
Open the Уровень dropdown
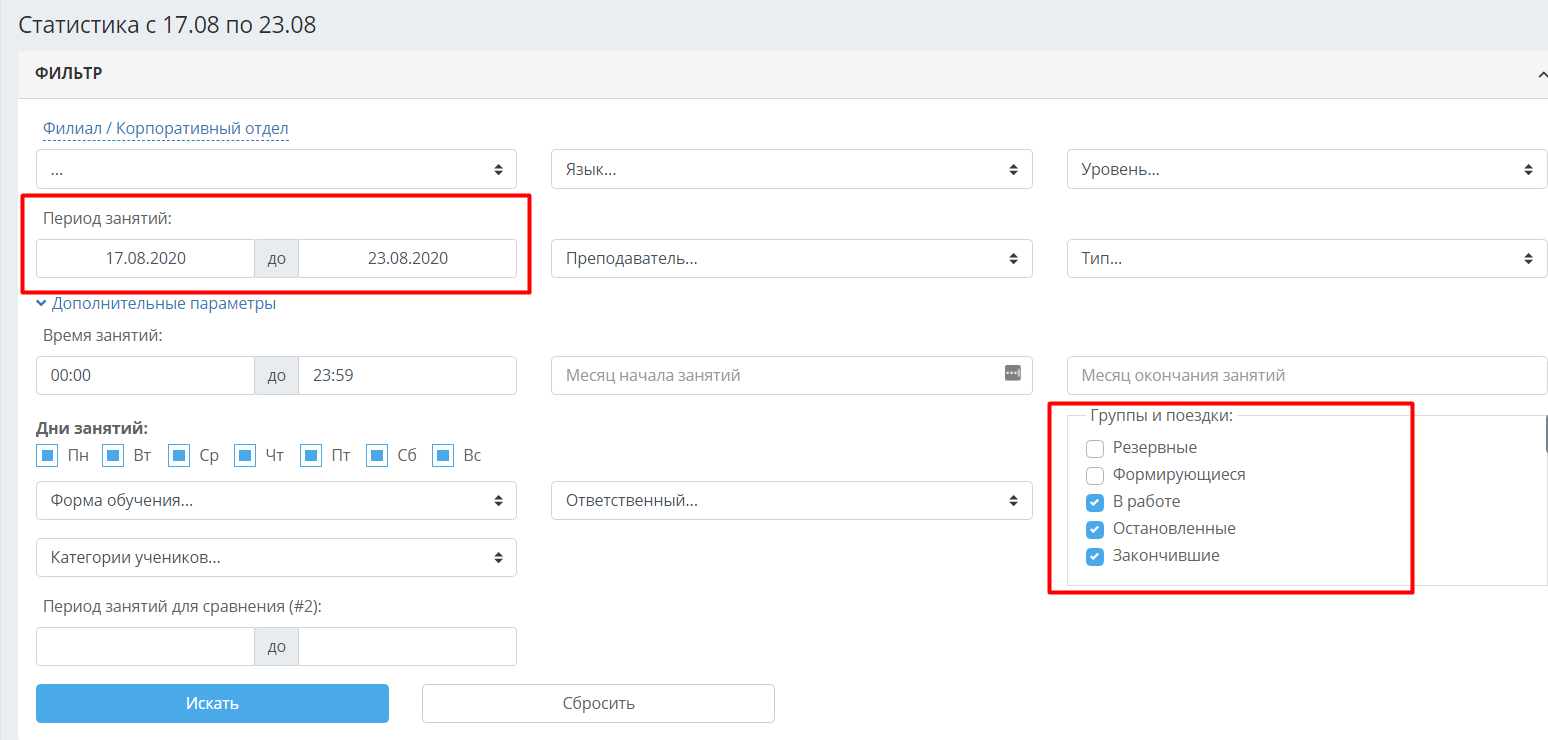(1307, 169)
